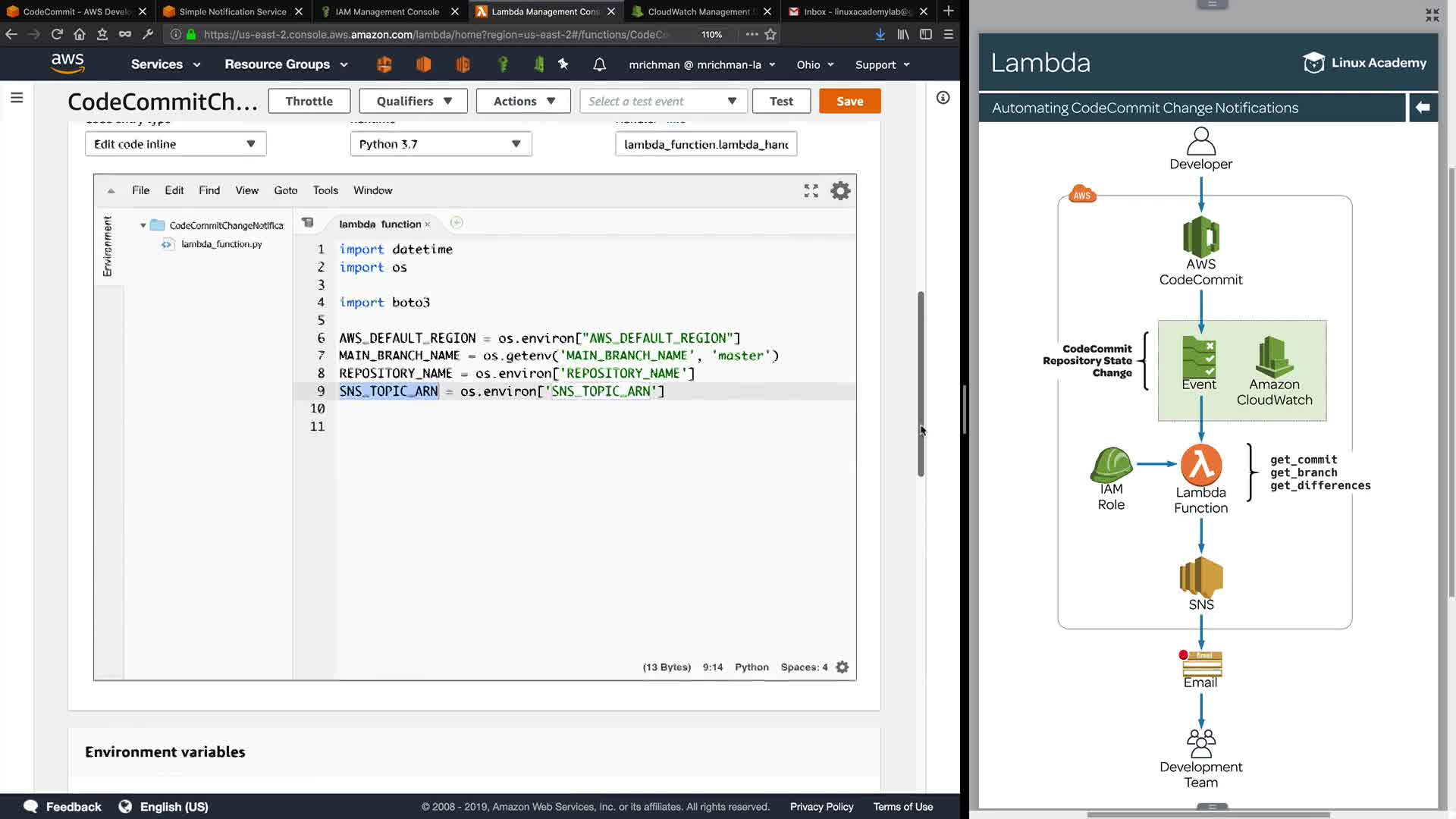Click the AWS notifications bell icon
Image resolution: width=1456 pixels, height=819 pixels.
[599, 64]
